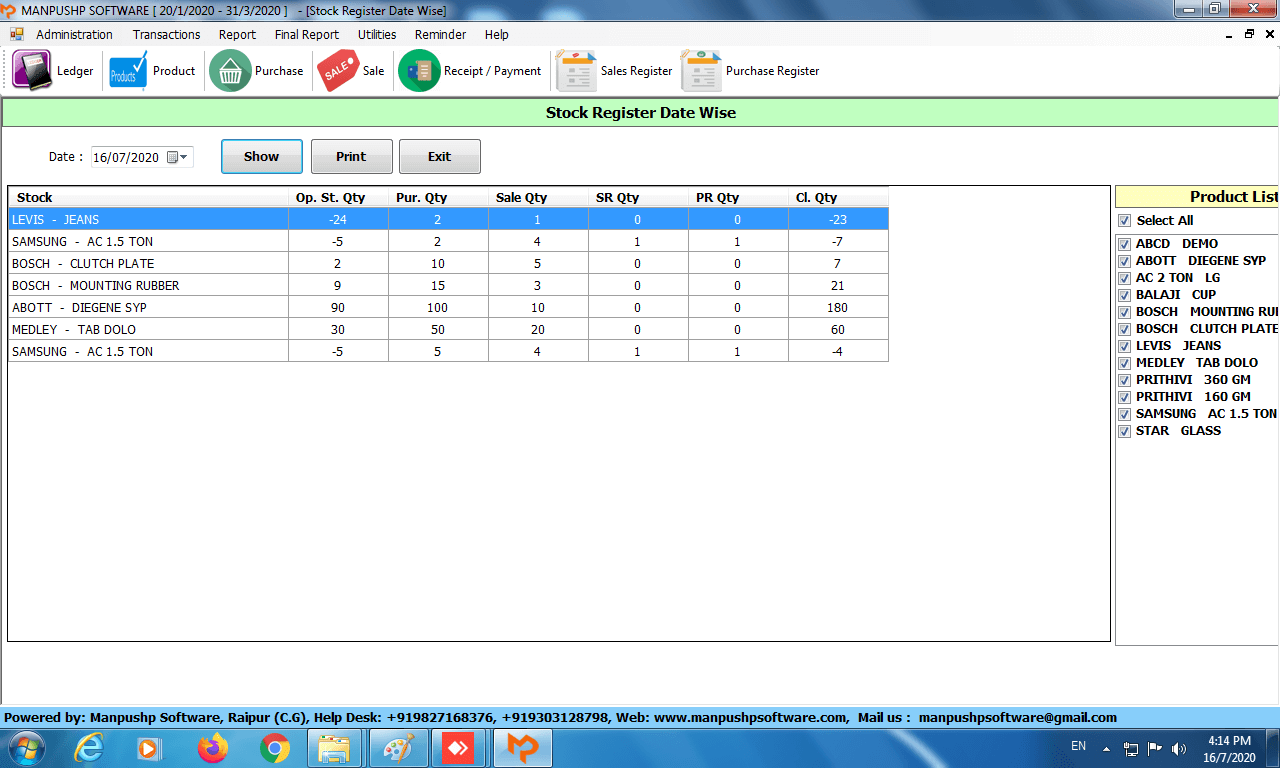Launch Chrome from the taskbar
1280x768 pixels.
coord(275,748)
